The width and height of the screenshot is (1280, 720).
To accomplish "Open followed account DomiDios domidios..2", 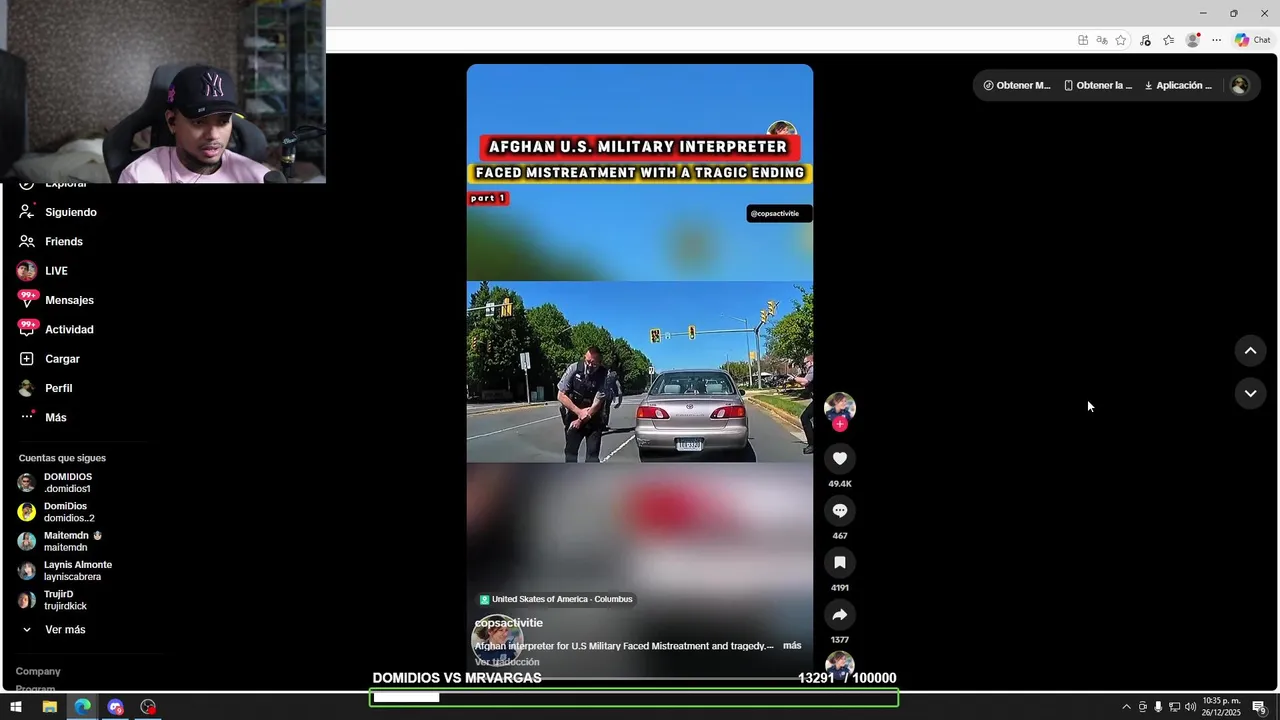I will pos(67,512).
